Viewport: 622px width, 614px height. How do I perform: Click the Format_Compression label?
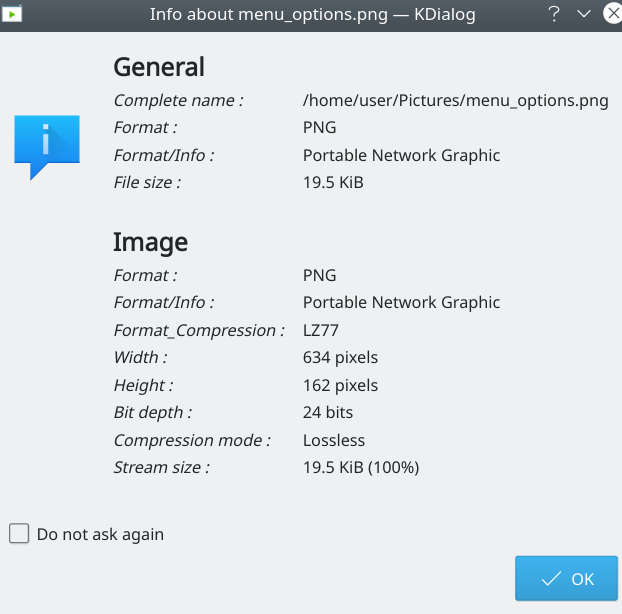[x=199, y=330]
